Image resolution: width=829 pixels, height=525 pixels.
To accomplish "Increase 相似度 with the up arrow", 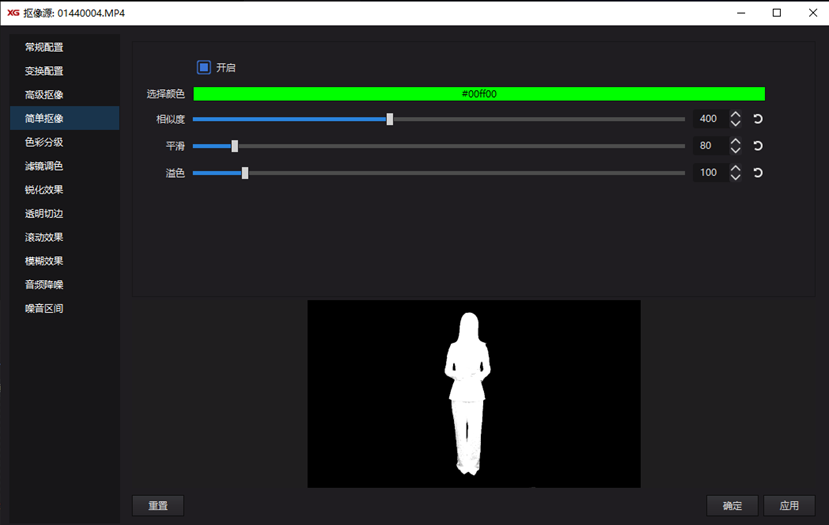I will pos(735,114).
